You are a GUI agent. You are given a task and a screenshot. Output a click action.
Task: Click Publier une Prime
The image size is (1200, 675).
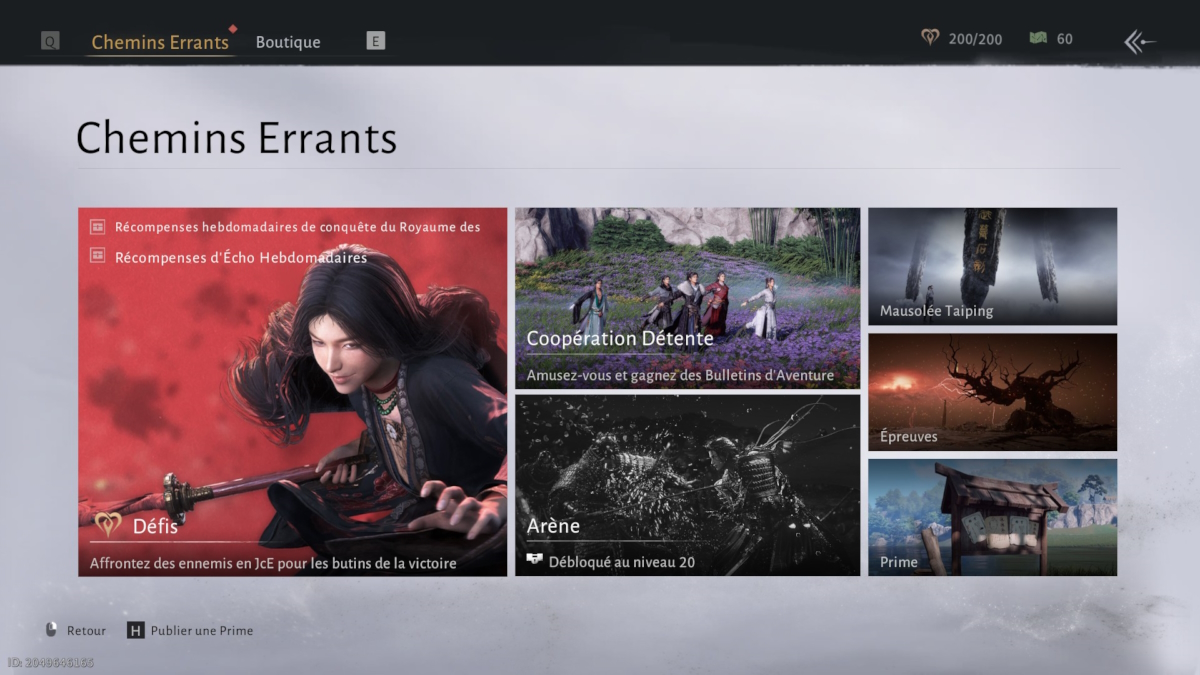coord(202,631)
